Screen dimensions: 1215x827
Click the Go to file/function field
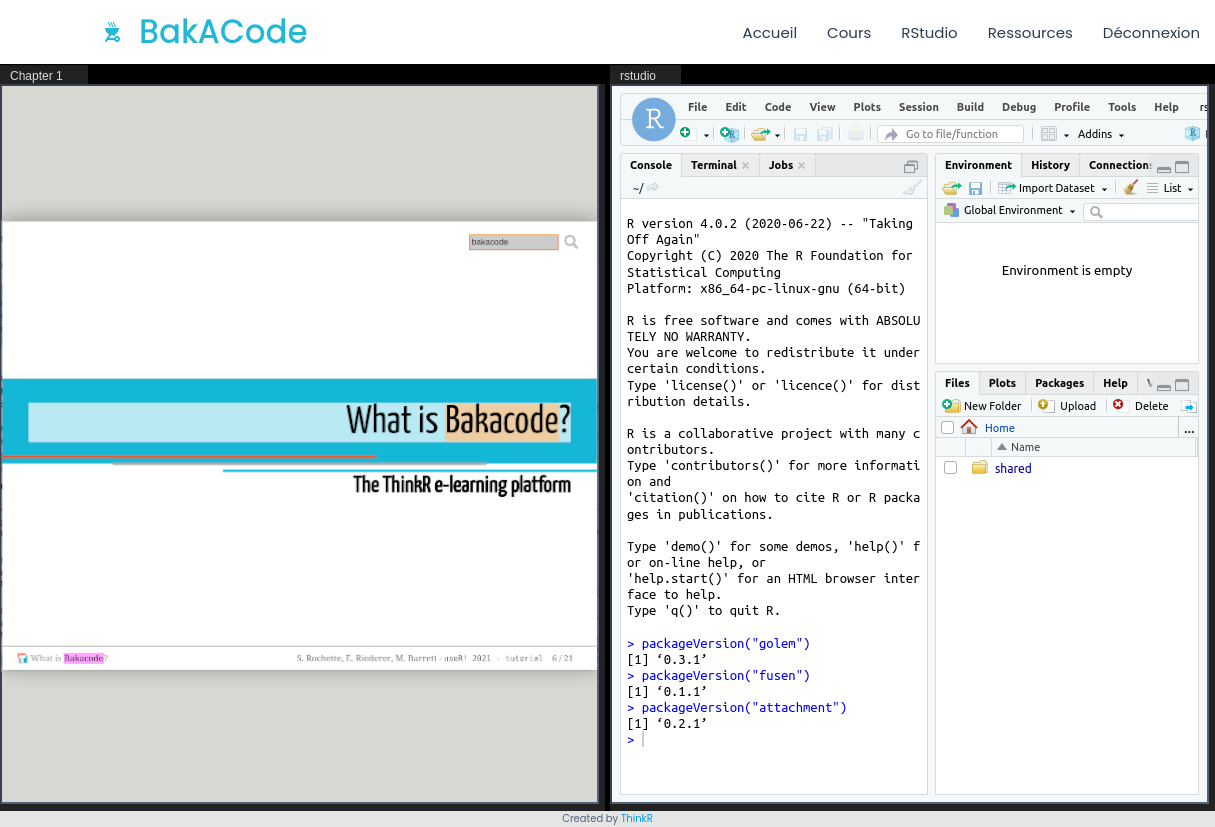(951, 134)
